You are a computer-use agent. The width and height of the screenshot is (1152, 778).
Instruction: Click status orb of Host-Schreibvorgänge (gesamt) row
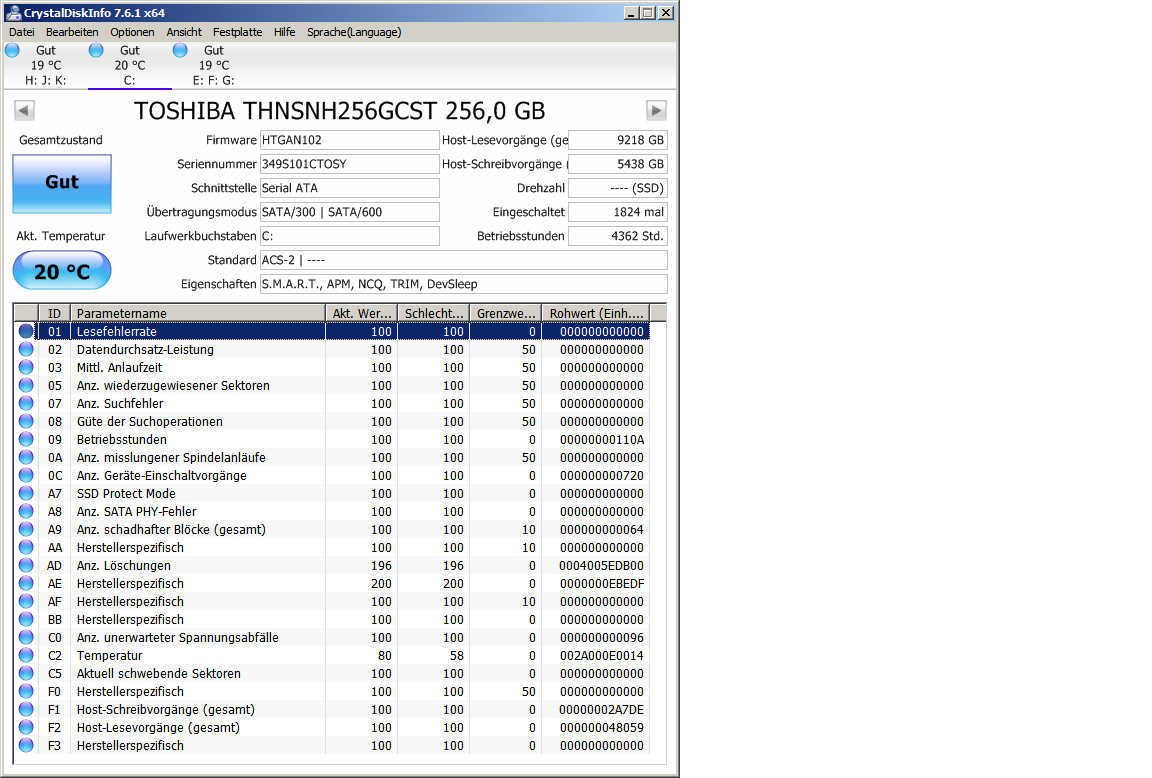26,709
